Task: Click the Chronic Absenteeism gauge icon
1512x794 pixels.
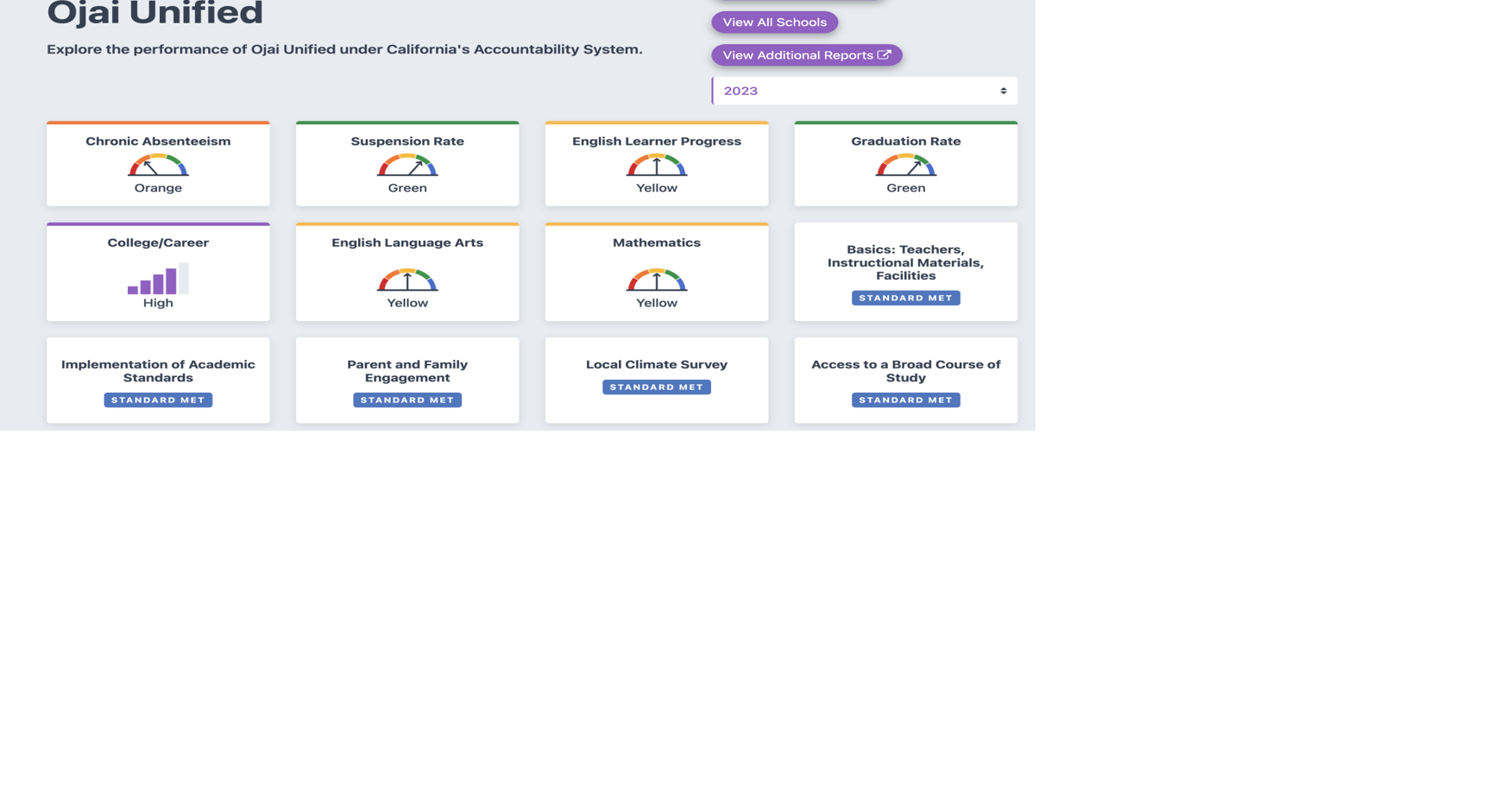Action: click(x=158, y=165)
